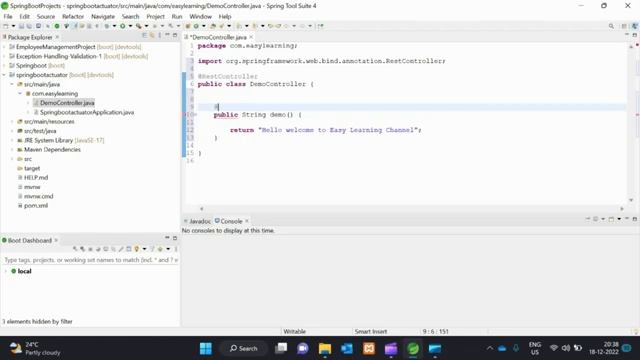Collapse the com.easylearning package
Image resolution: width=640 pixels, height=360 pixels.
[20, 94]
